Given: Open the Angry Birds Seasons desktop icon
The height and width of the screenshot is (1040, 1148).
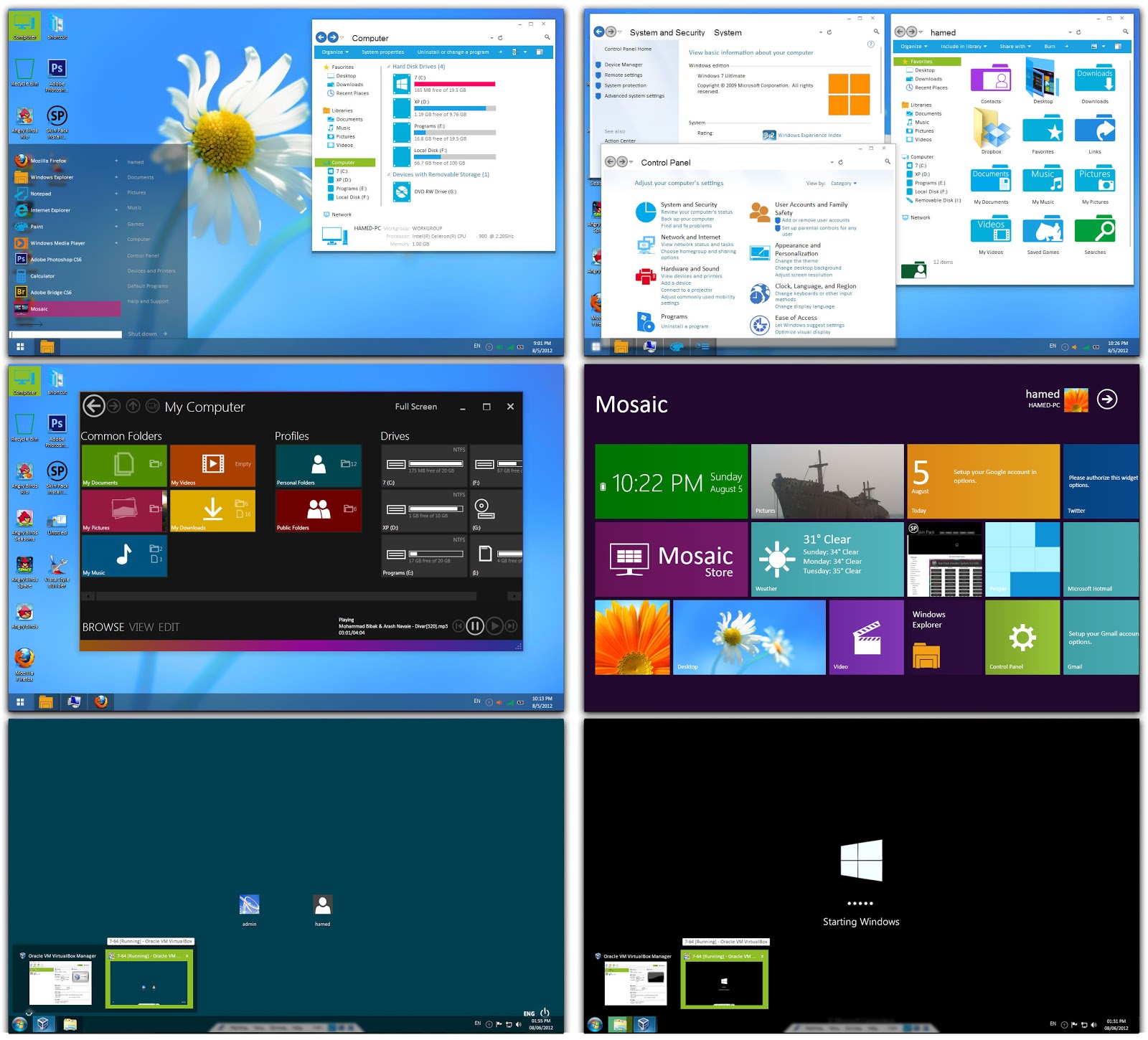Looking at the screenshot, I should (24, 526).
